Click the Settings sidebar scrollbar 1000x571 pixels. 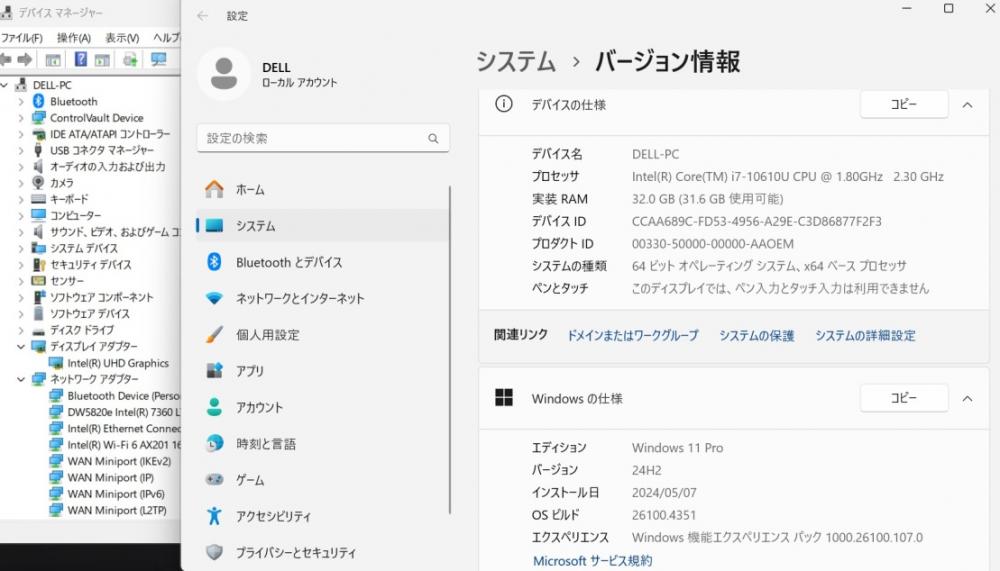click(450, 350)
